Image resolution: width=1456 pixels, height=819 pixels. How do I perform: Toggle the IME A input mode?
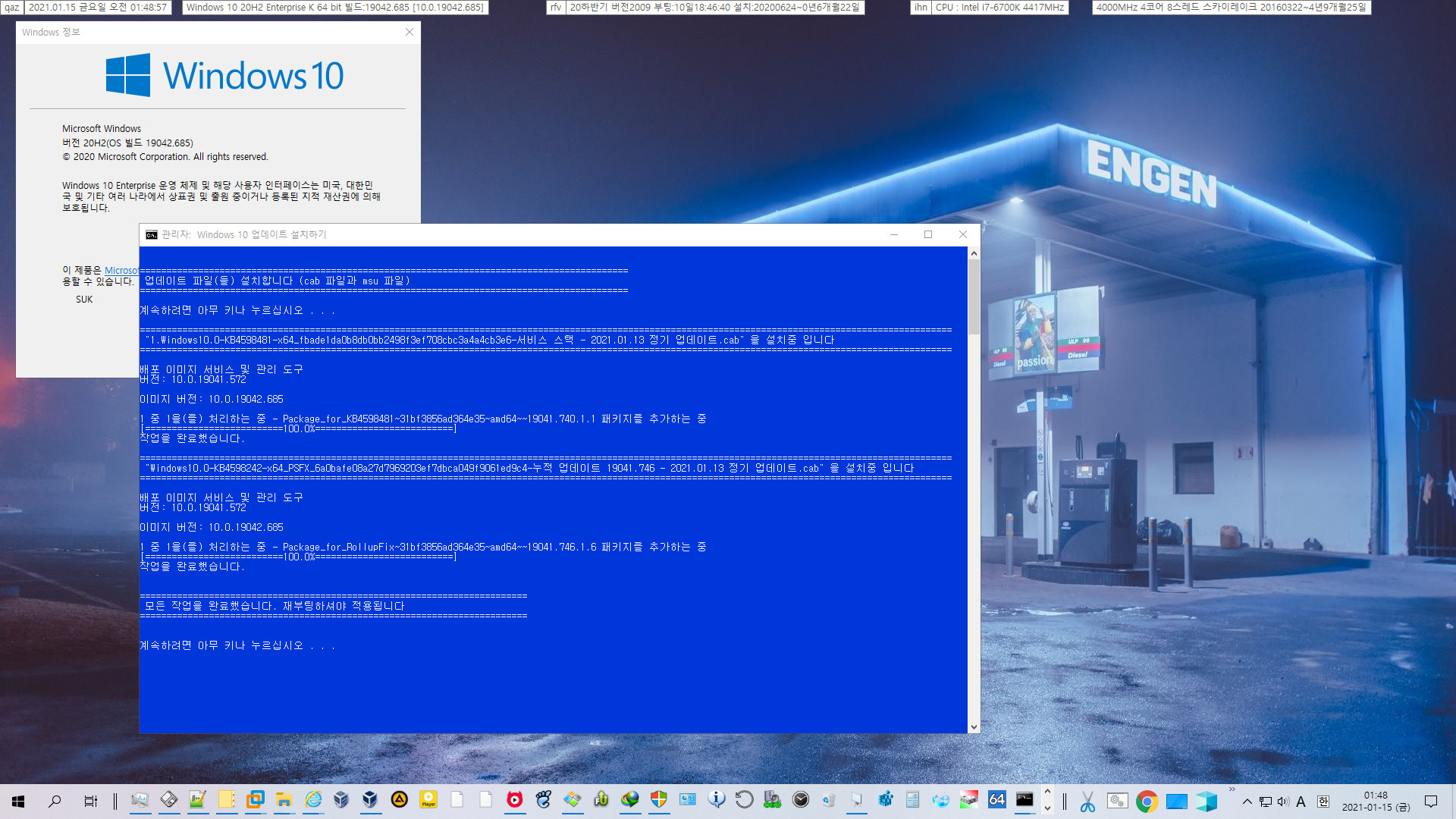coord(1301,802)
